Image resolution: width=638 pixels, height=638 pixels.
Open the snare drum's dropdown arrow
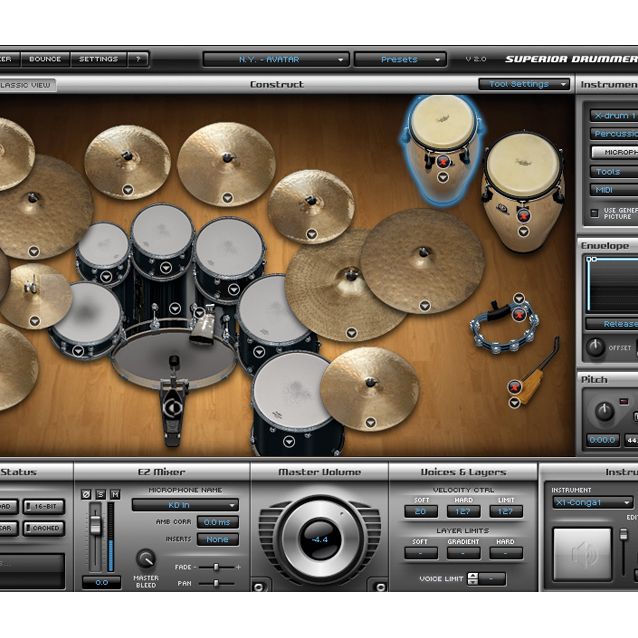tap(78, 351)
